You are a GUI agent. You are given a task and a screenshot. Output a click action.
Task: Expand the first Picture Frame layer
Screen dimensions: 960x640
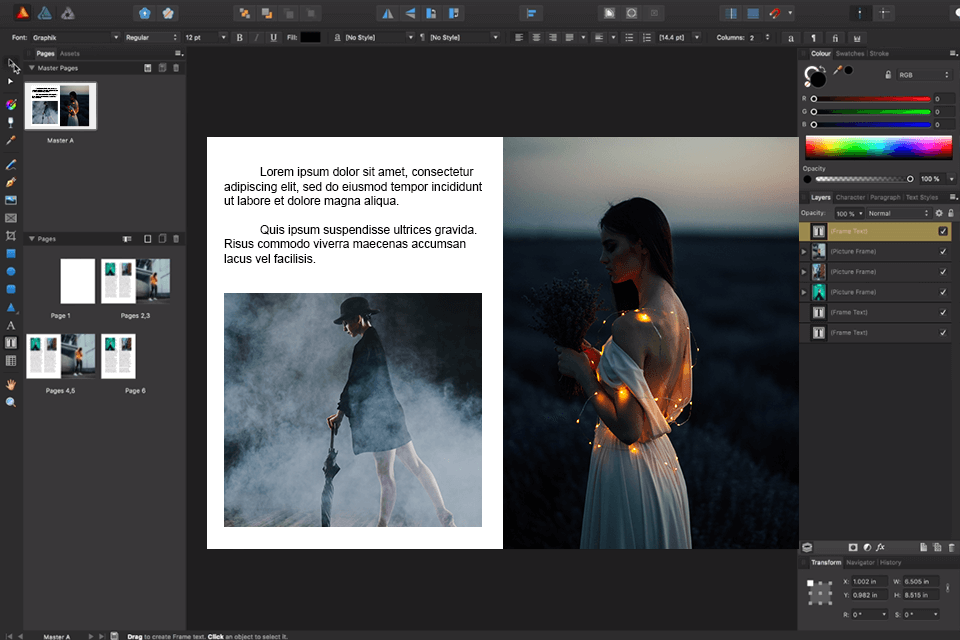point(804,251)
